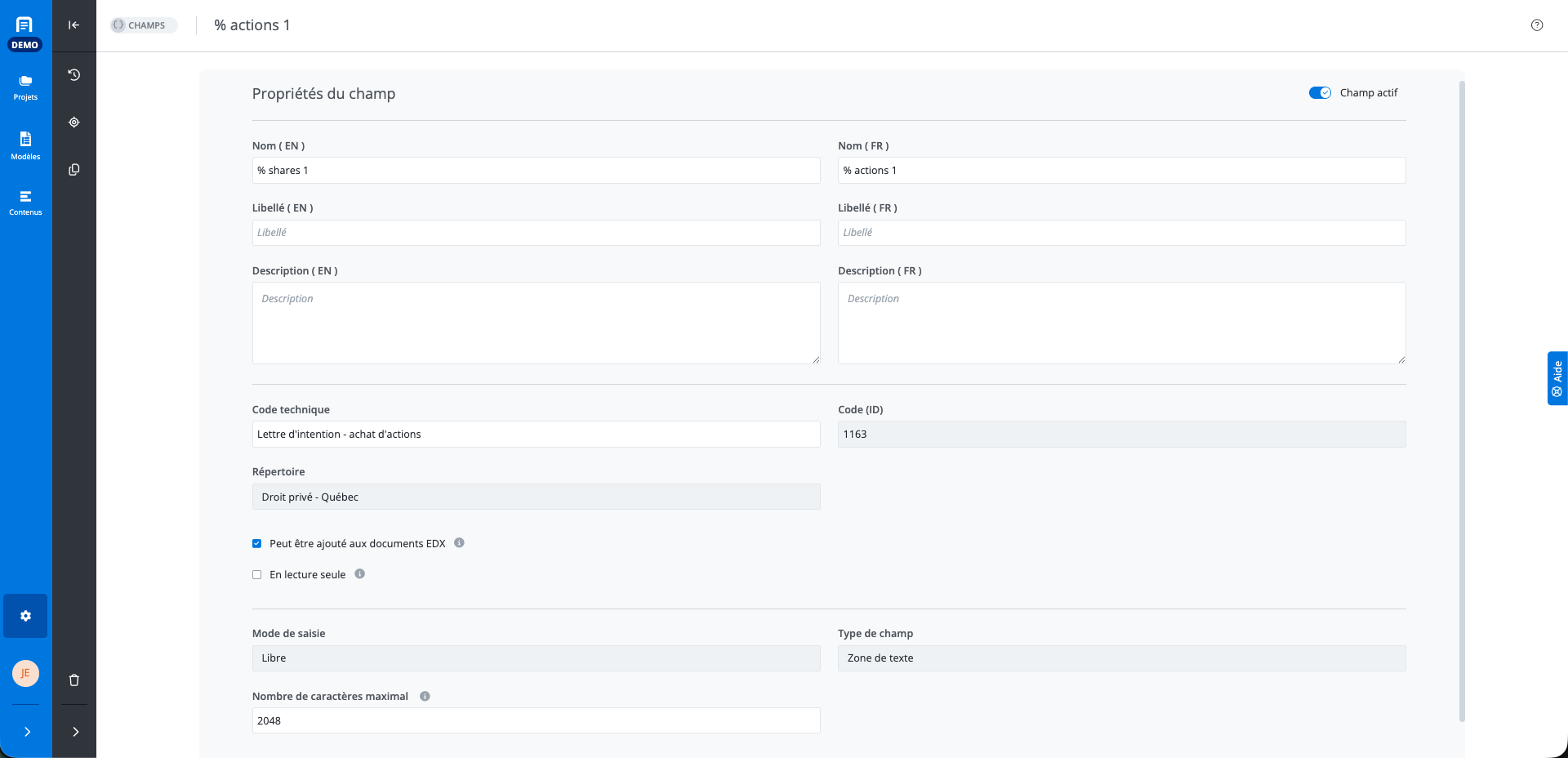The image size is (1568, 758).
Task: Open the Aide side tab
Action: [x=1557, y=378]
